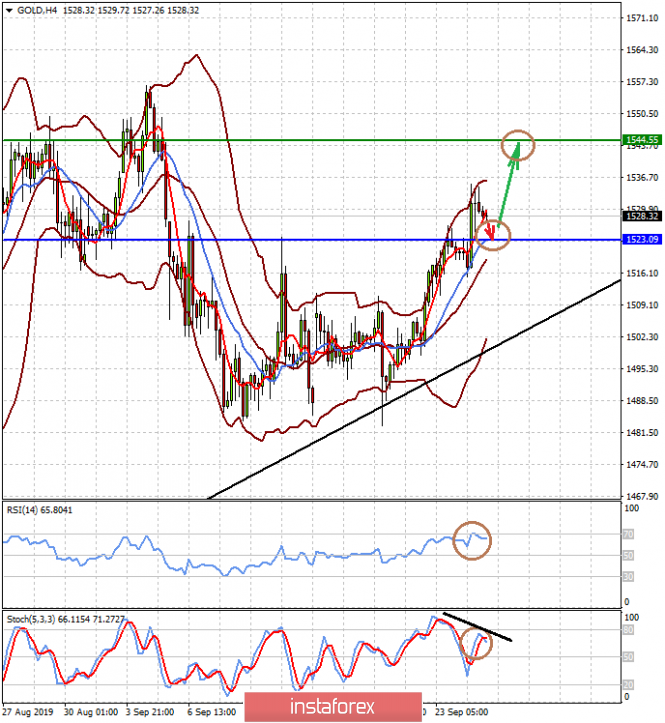The image size is (665, 723).
Task: Select the target ellipse near 1544.55 line
Action: 518,145
